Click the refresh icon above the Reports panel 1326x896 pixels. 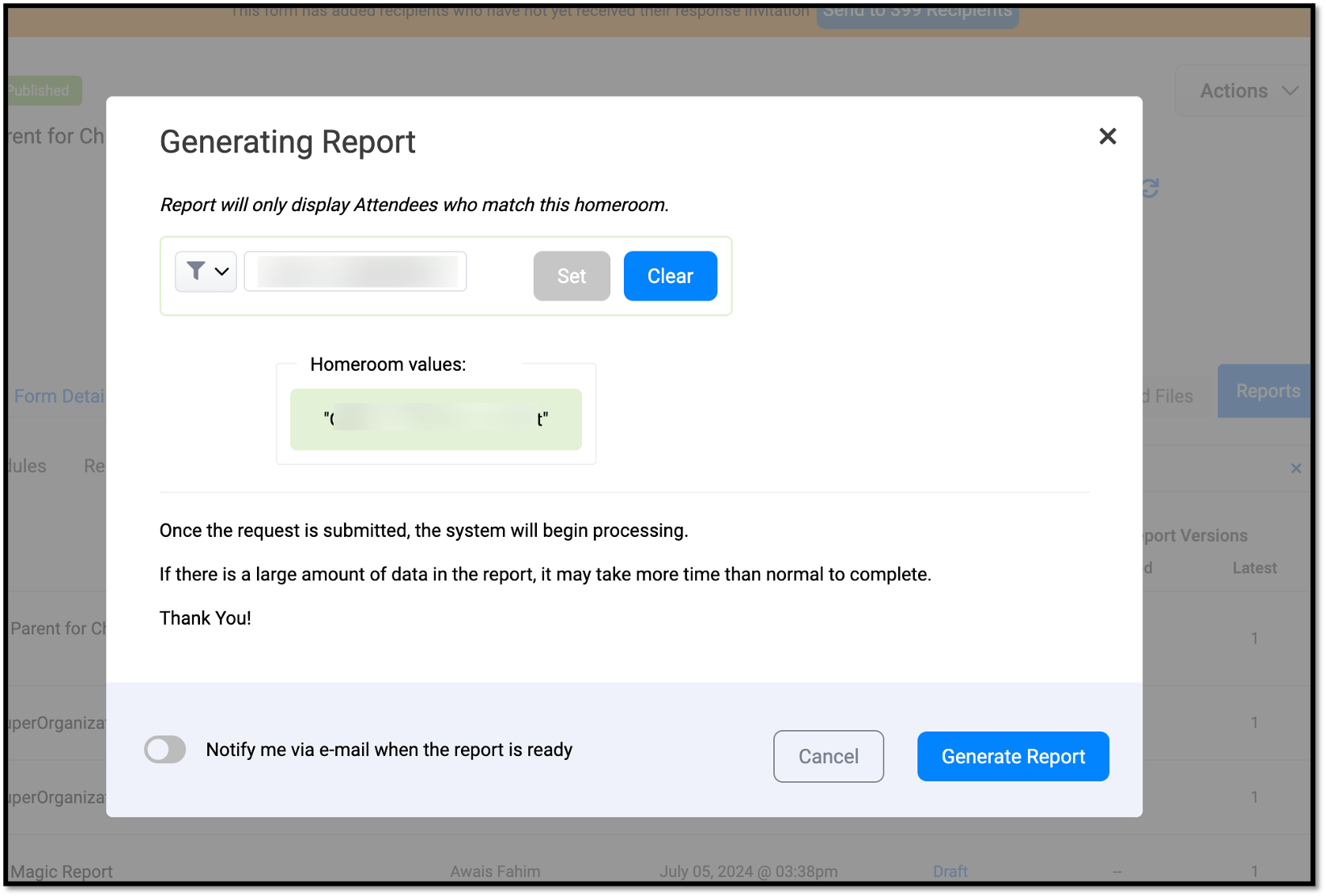pyautogui.click(x=1150, y=187)
